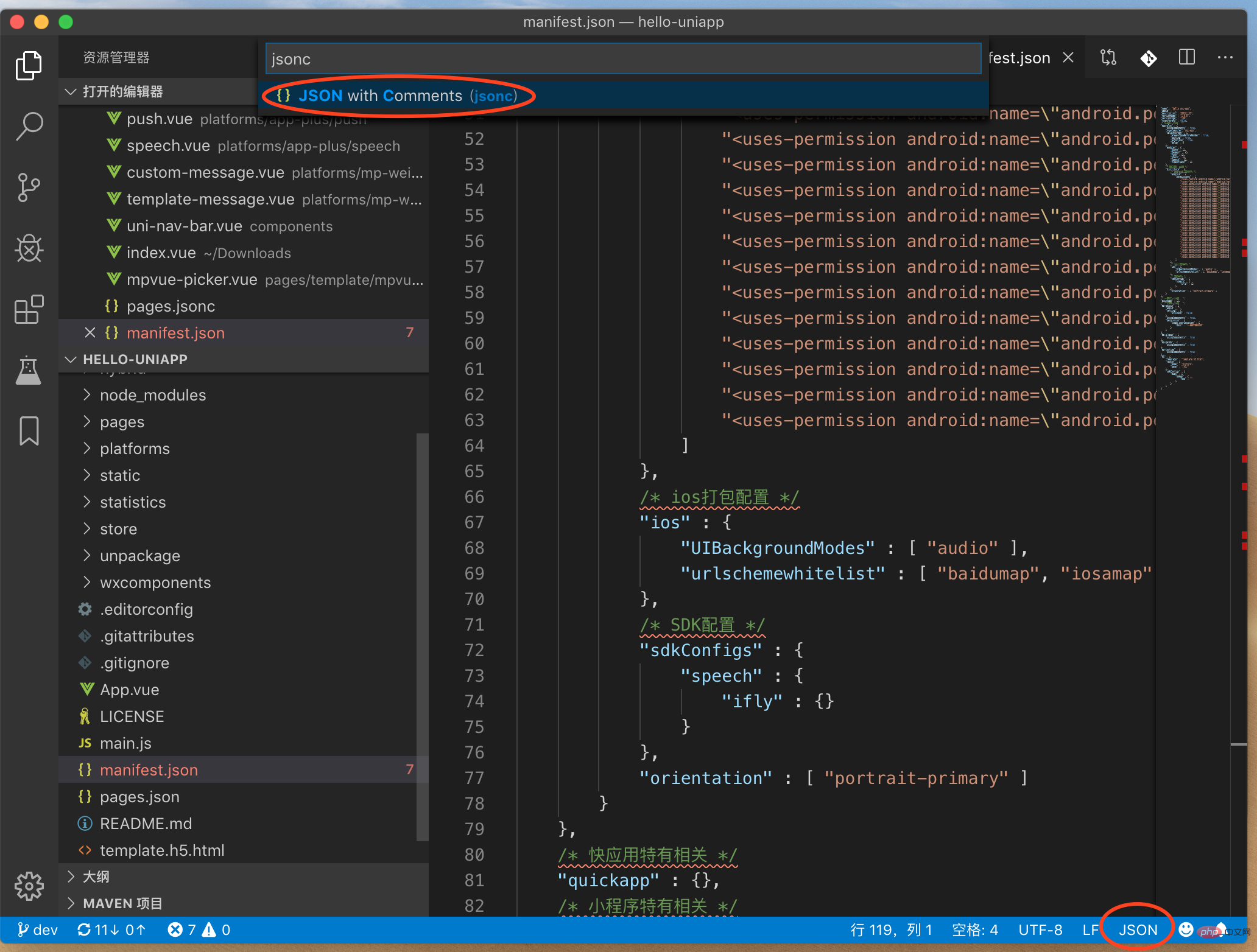Open pages.json in file tree
Screen dimensions: 1257x952
coord(139,797)
